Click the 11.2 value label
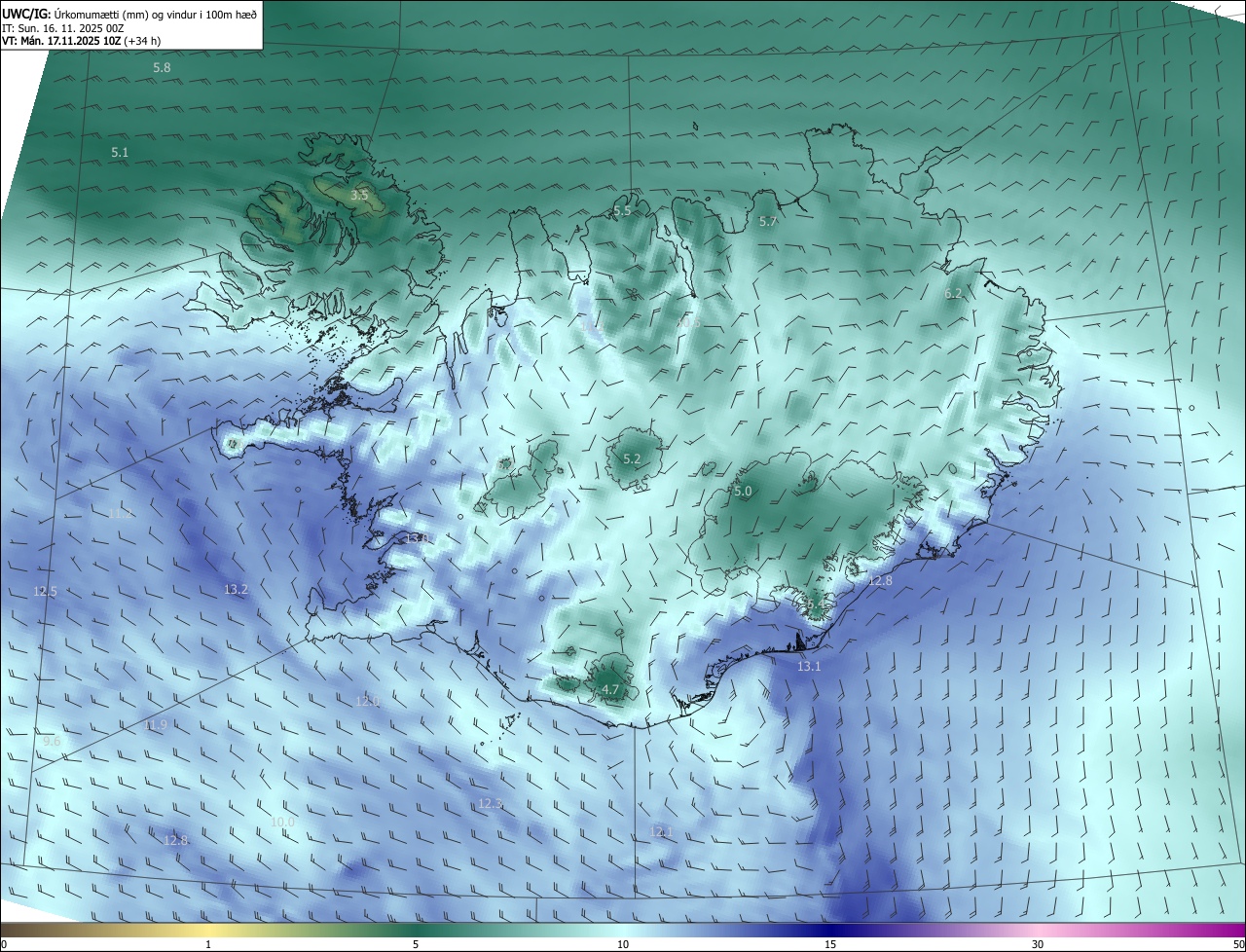 click(120, 513)
